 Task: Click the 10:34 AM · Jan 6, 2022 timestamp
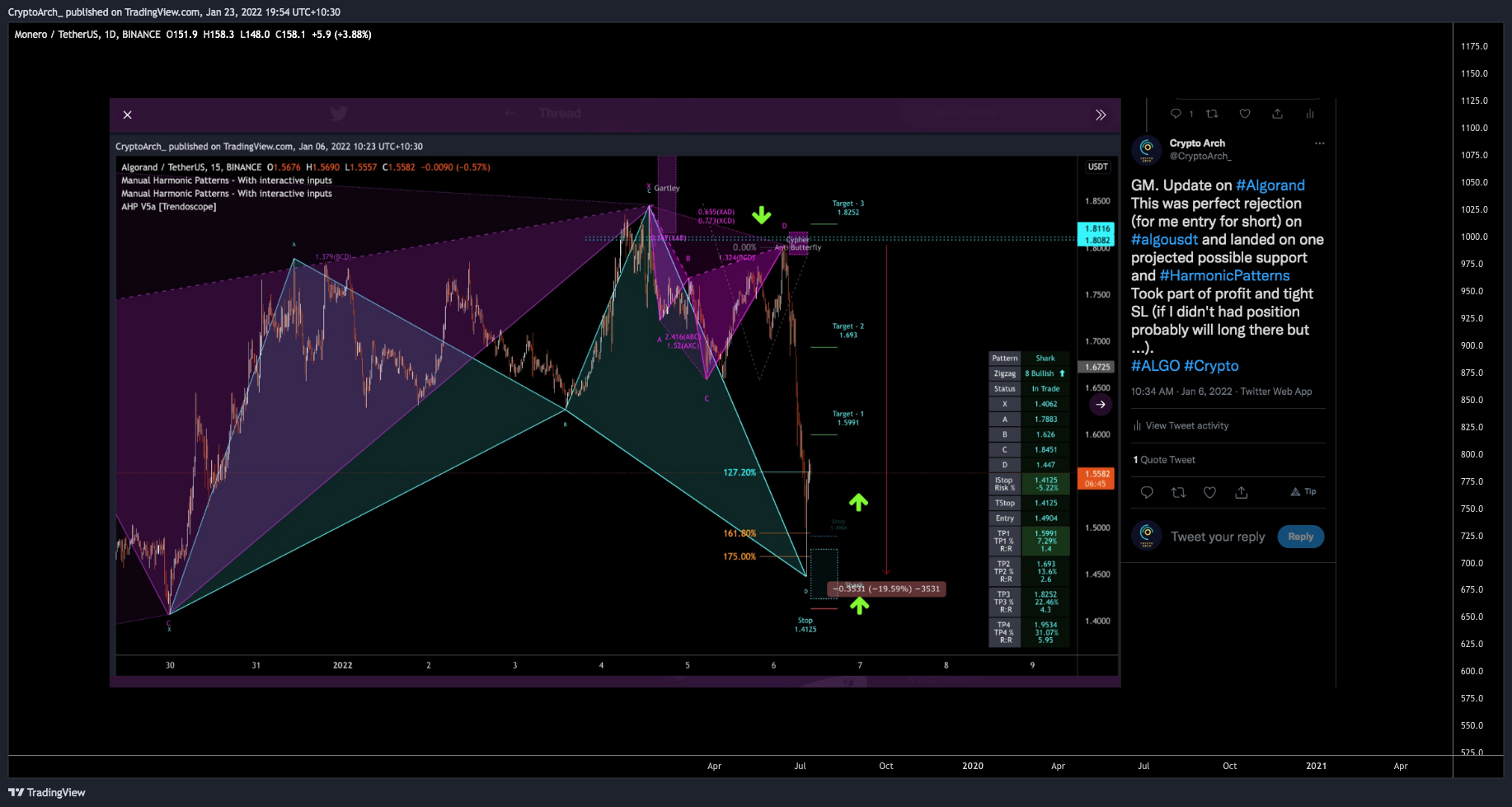pos(1181,392)
